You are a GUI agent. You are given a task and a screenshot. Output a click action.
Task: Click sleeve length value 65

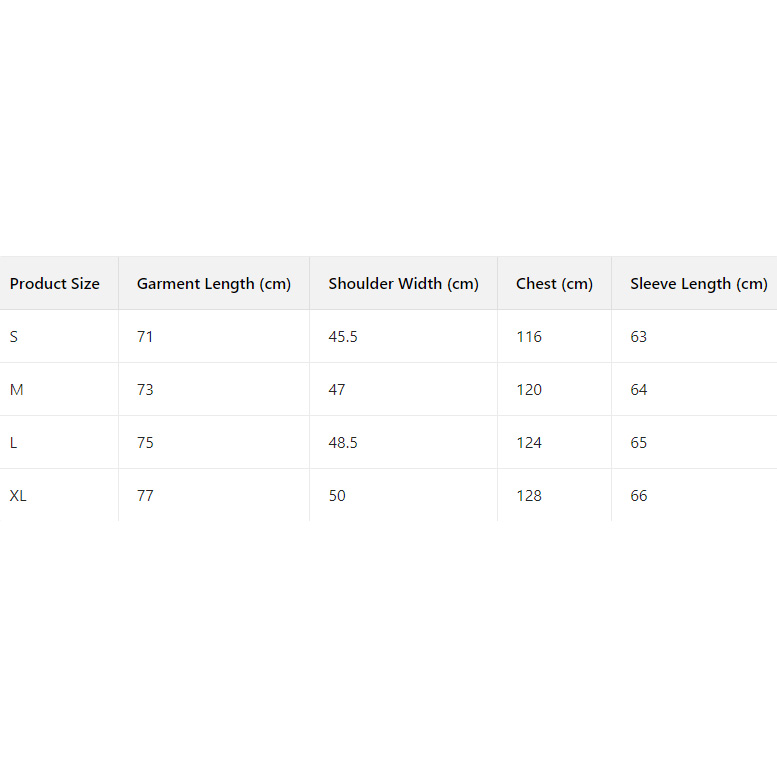point(639,443)
